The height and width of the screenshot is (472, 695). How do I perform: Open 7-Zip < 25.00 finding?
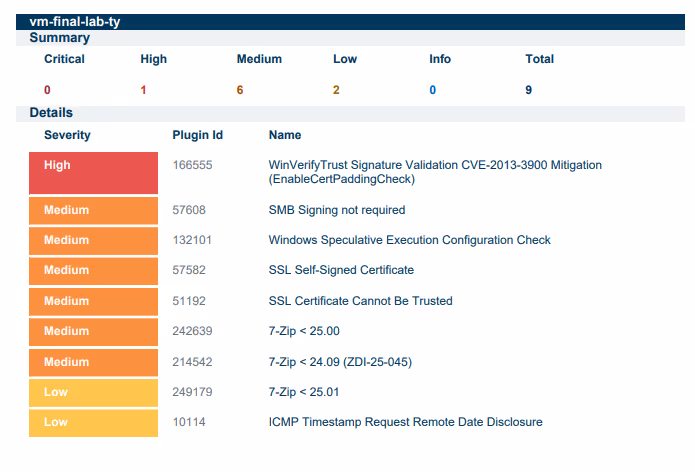click(304, 332)
